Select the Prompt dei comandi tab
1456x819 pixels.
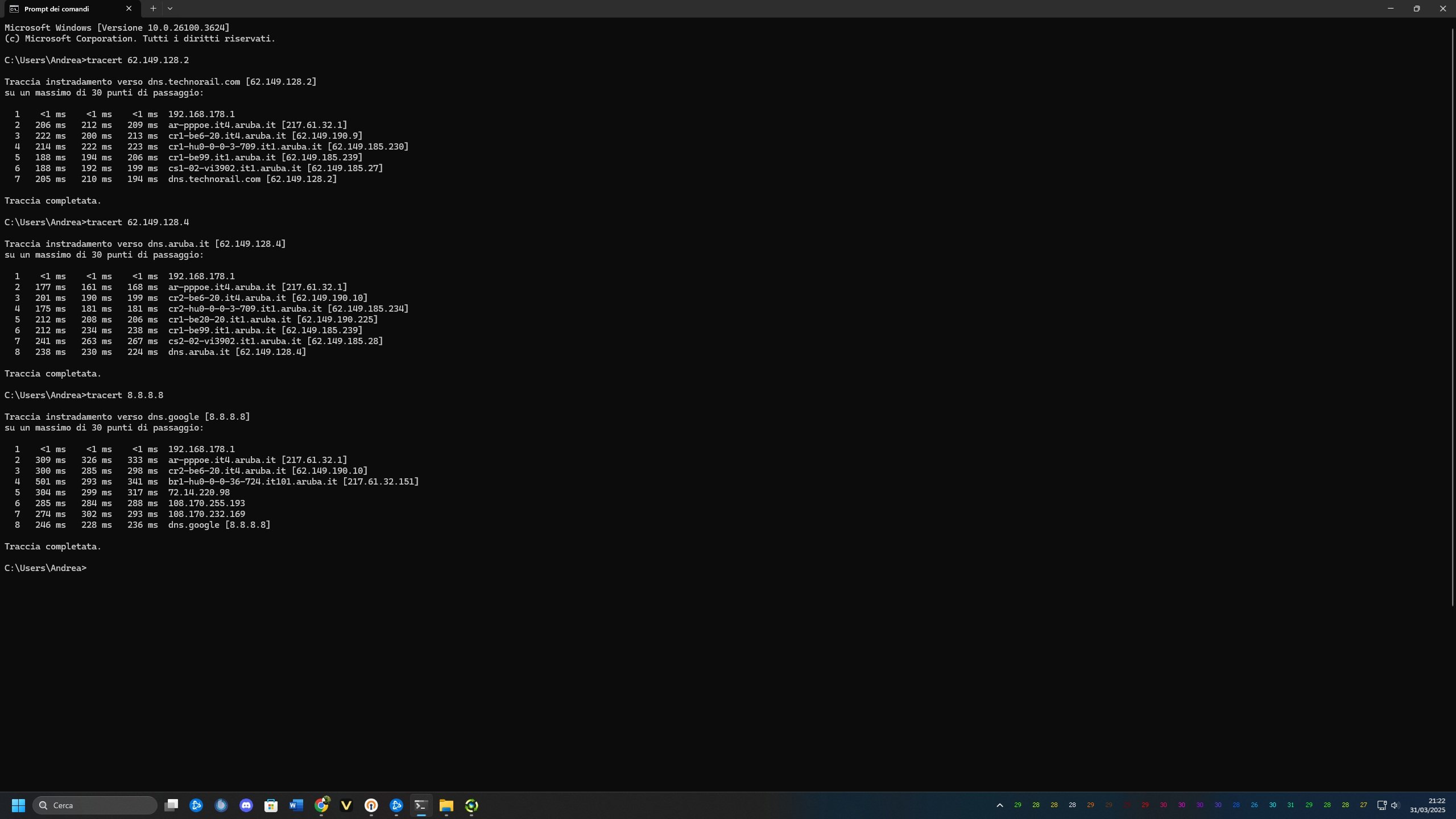[63, 9]
